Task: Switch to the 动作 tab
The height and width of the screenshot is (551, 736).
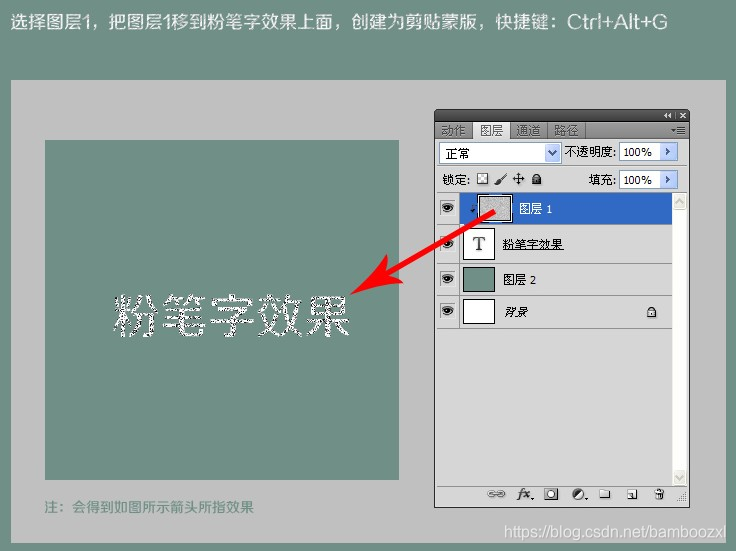Action: 453,130
